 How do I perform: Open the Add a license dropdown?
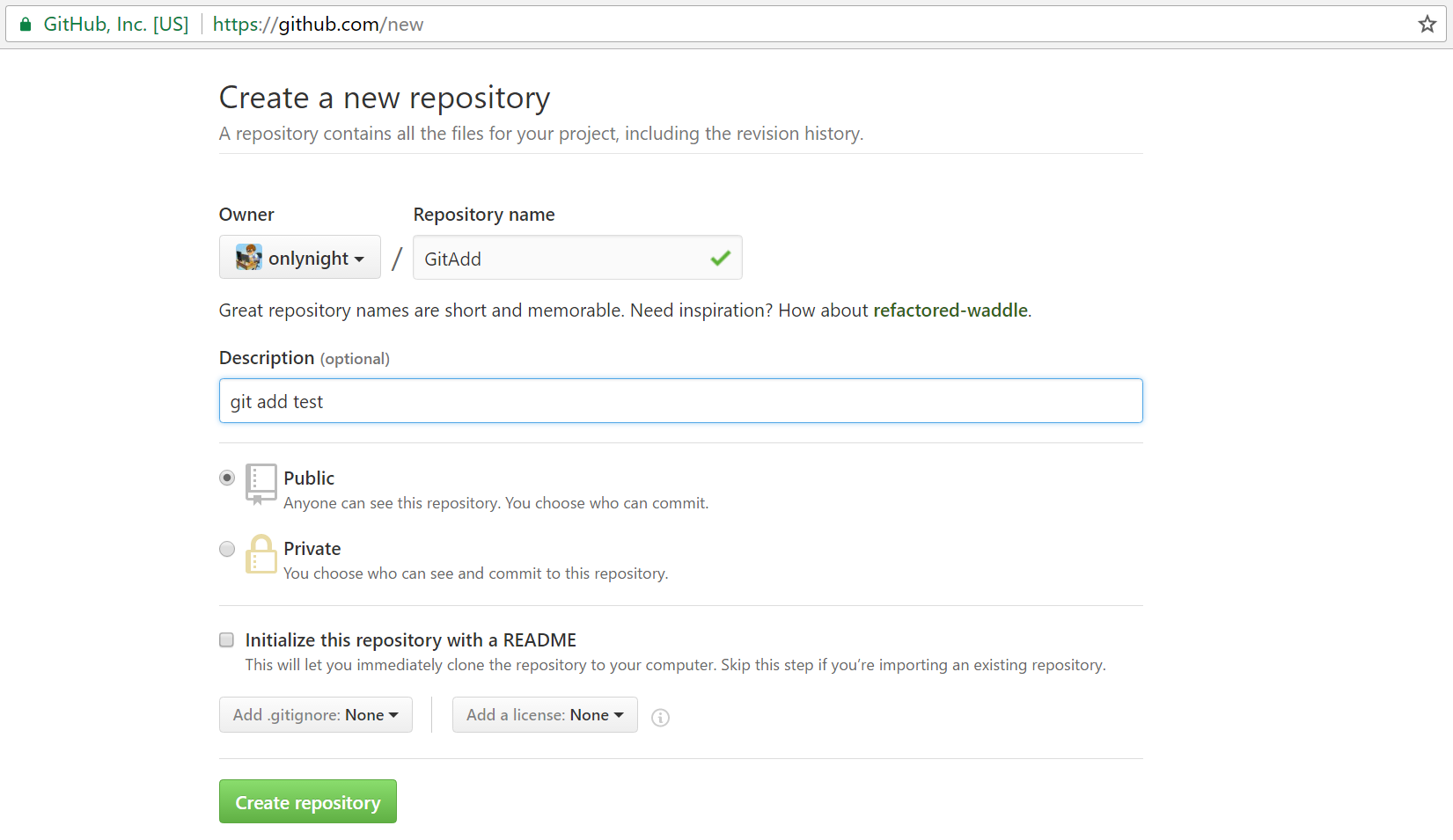(x=545, y=715)
